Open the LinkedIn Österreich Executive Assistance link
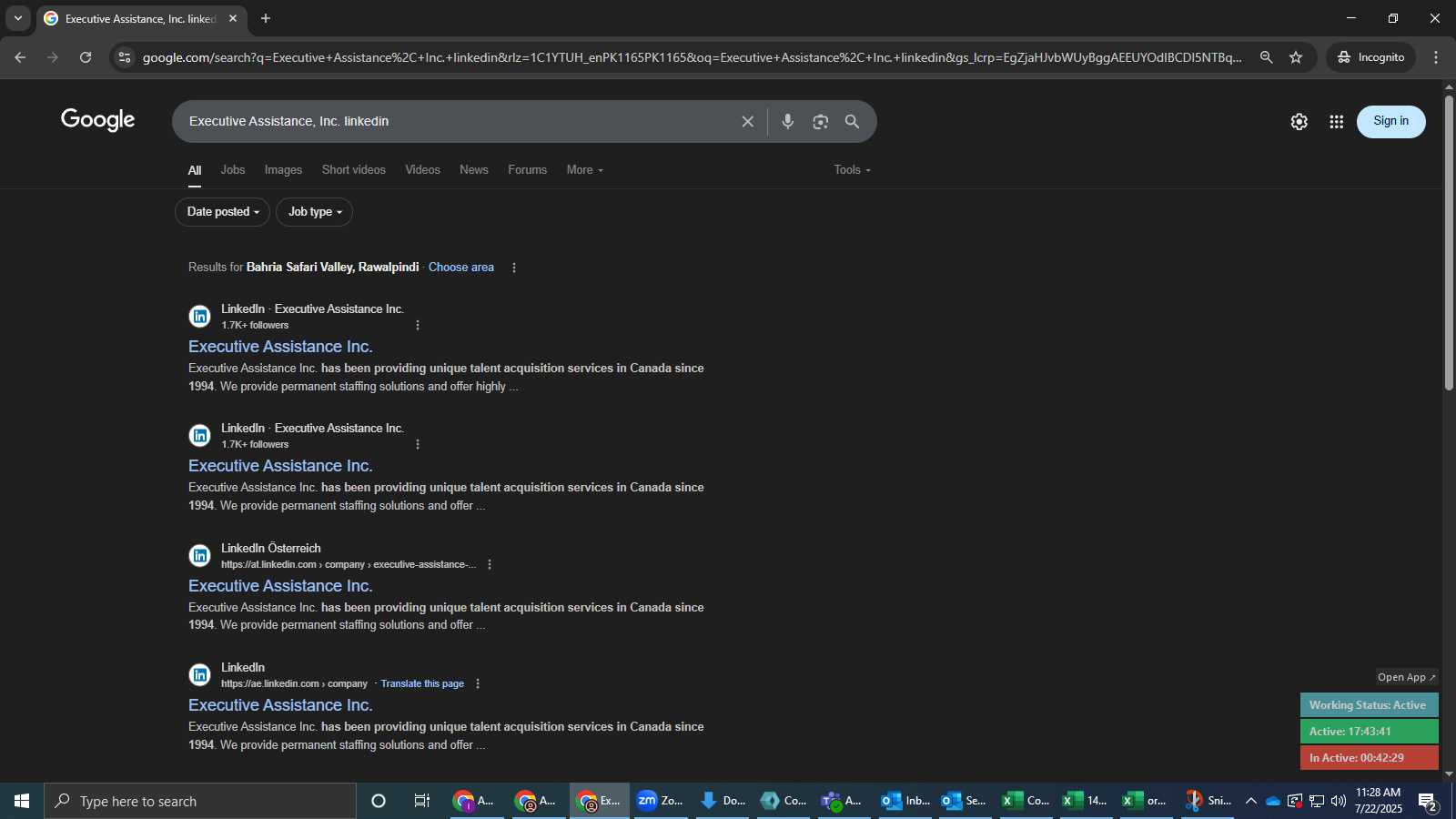Screen dimensions: 1456x819 coord(280,586)
